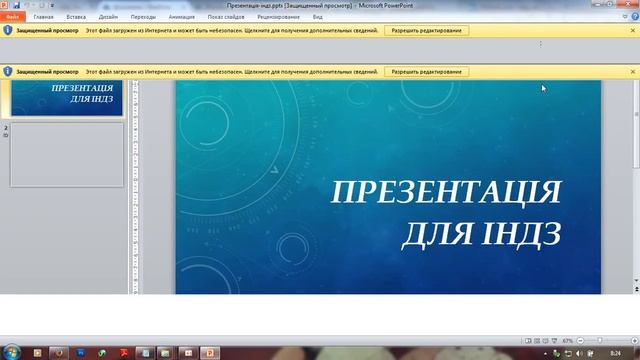Open the Вид ribbon tab
Viewport: 640px width, 360px height.
click(318, 17)
